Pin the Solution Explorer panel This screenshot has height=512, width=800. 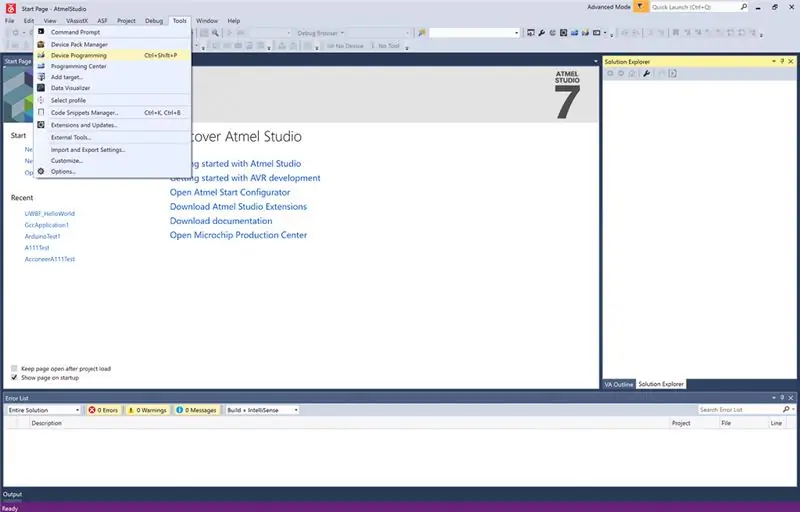782,61
